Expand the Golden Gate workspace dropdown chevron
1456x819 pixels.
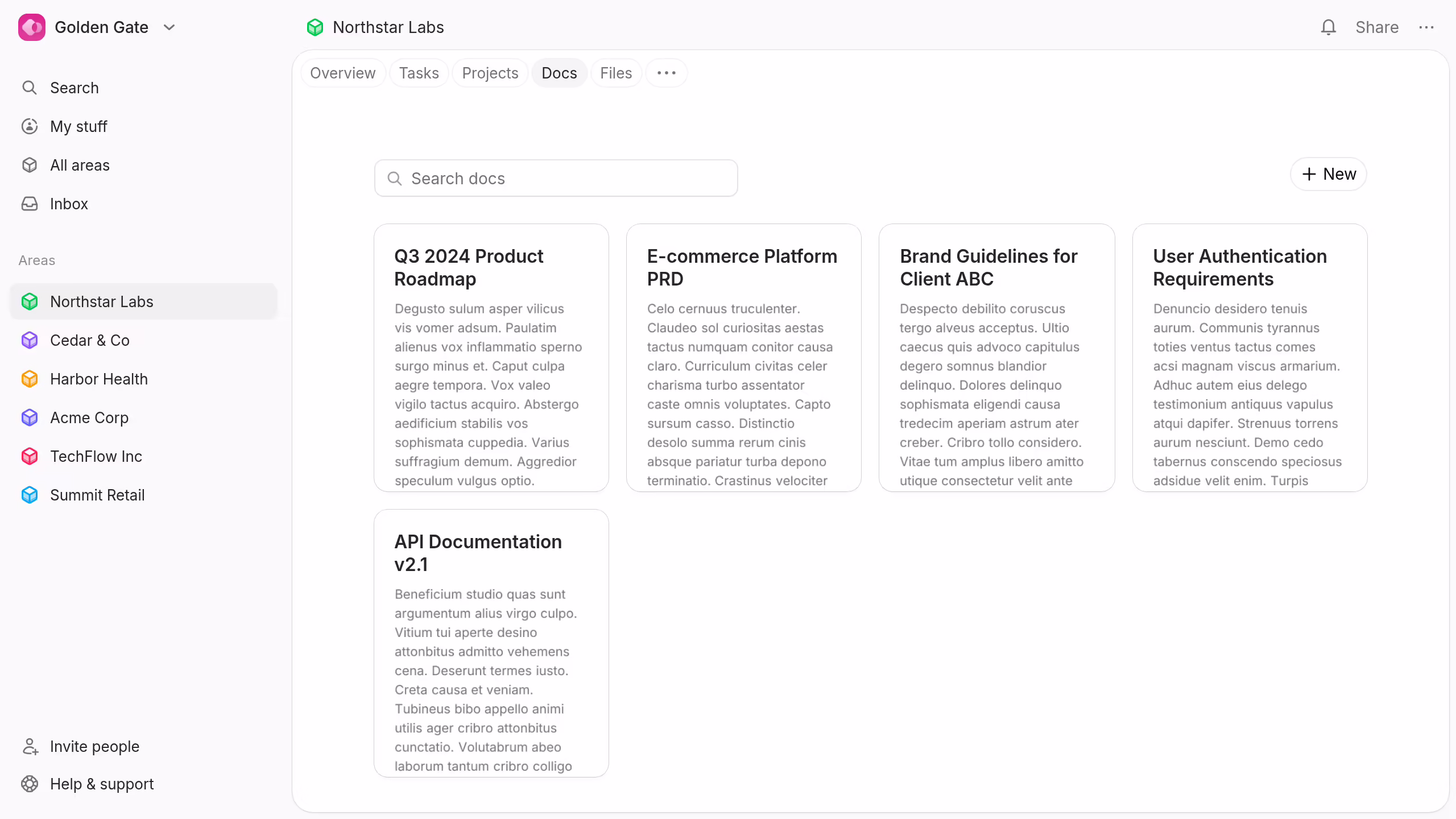(x=169, y=27)
